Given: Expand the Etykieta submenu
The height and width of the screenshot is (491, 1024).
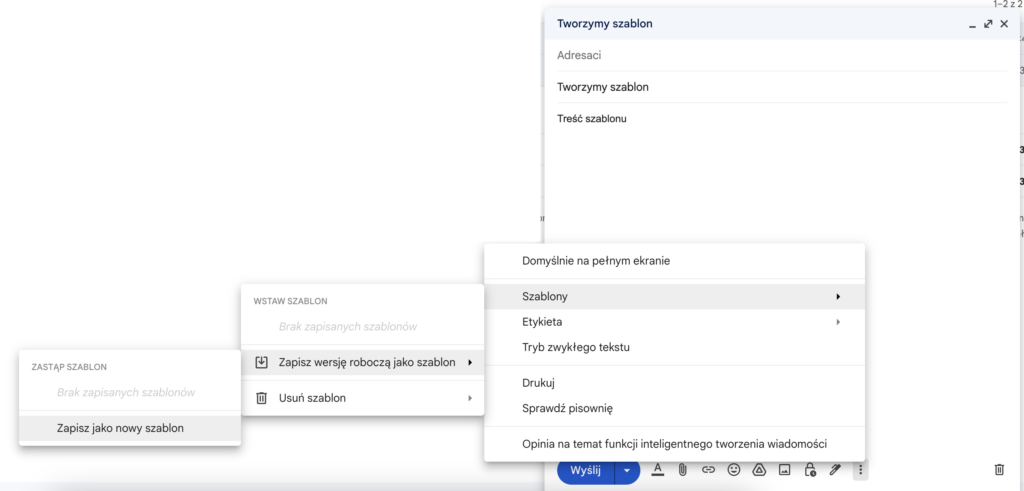Looking at the screenshot, I should tap(674, 322).
